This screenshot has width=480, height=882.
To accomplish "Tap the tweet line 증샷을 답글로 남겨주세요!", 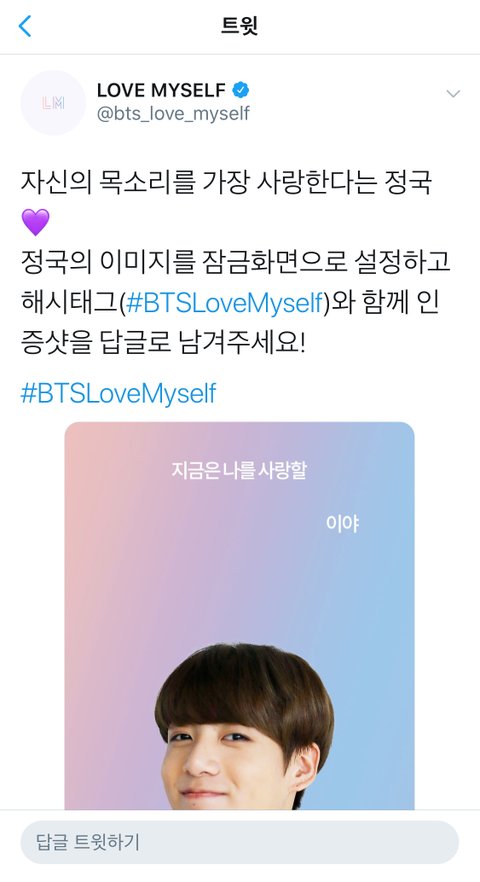I will [163, 343].
